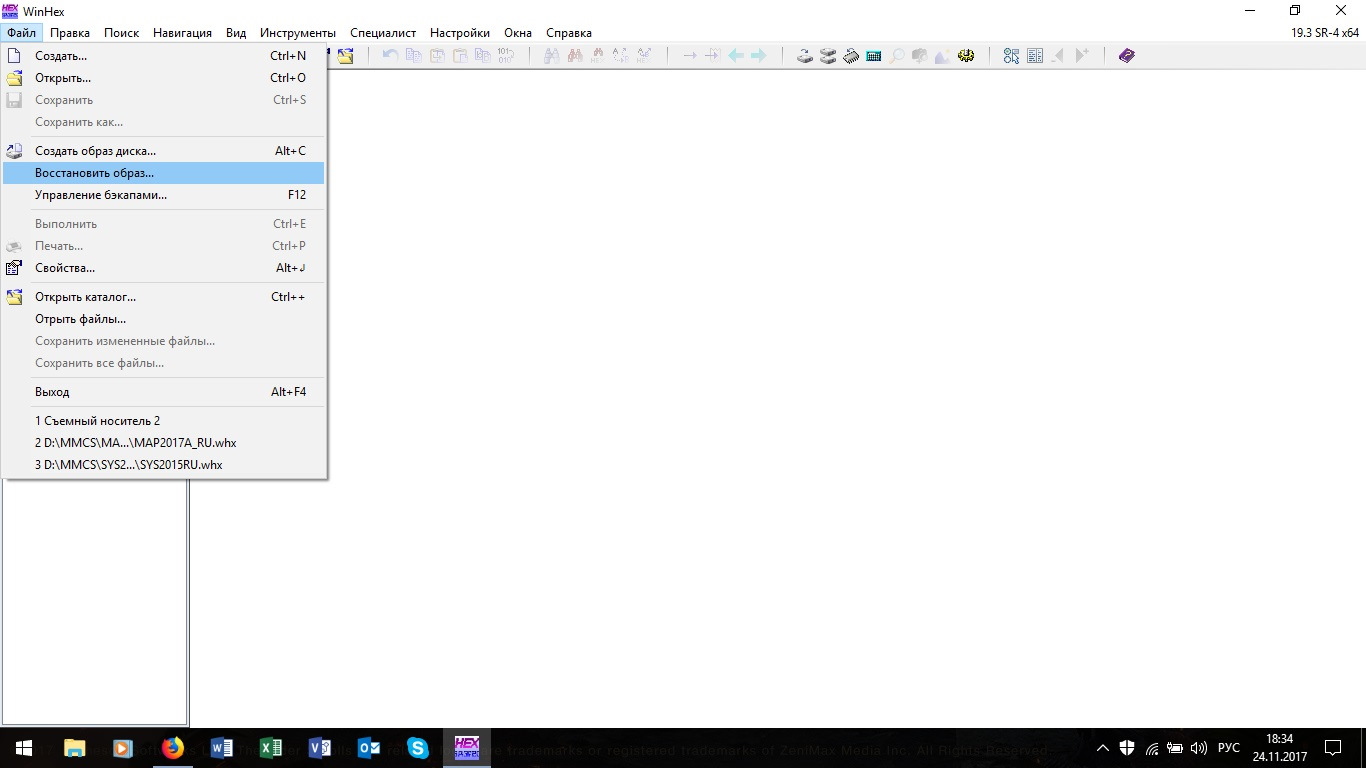Open Firefox from the taskbar
The image size is (1366, 768).
pyautogui.click(x=173, y=747)
